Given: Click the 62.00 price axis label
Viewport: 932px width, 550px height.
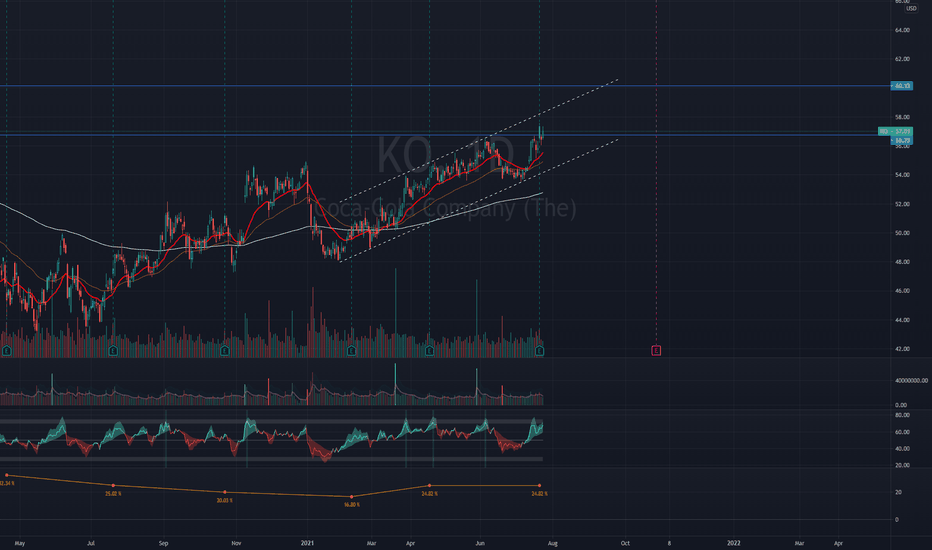Looking at the screenshot, I should 902,59.
